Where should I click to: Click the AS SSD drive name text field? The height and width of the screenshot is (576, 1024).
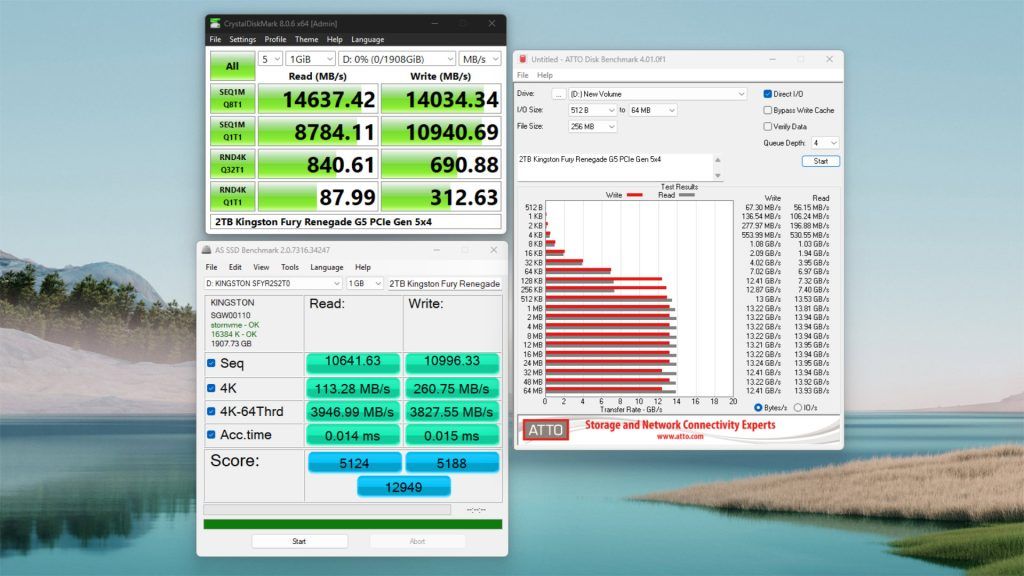(x=445, y=283)
